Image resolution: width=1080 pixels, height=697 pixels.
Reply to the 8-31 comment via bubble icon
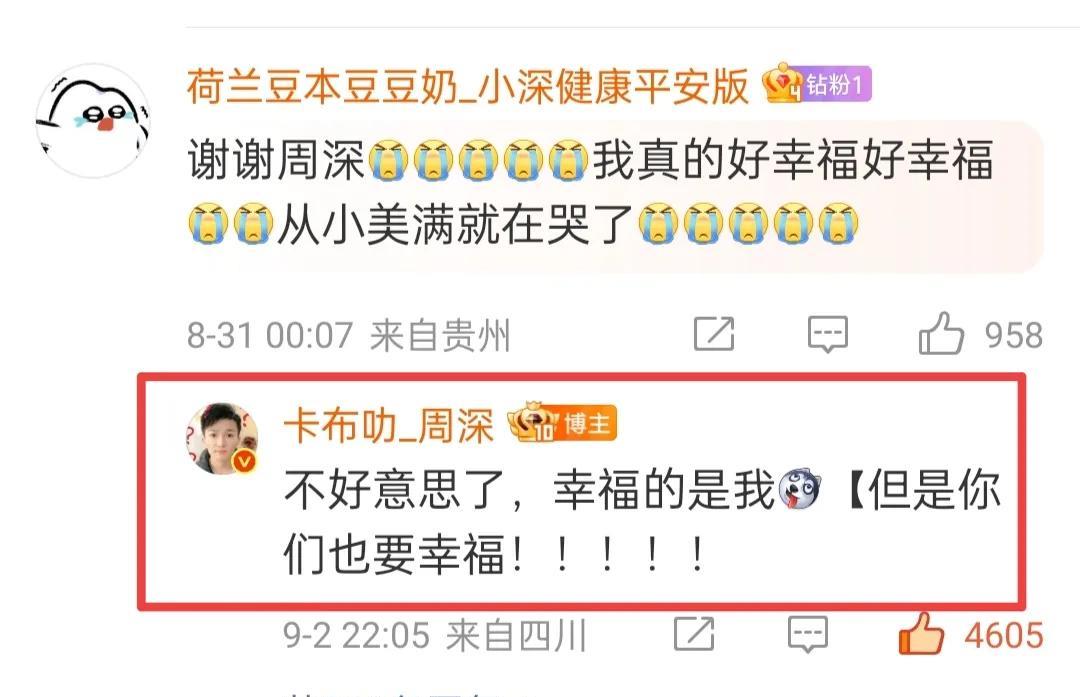pos(827,334)
